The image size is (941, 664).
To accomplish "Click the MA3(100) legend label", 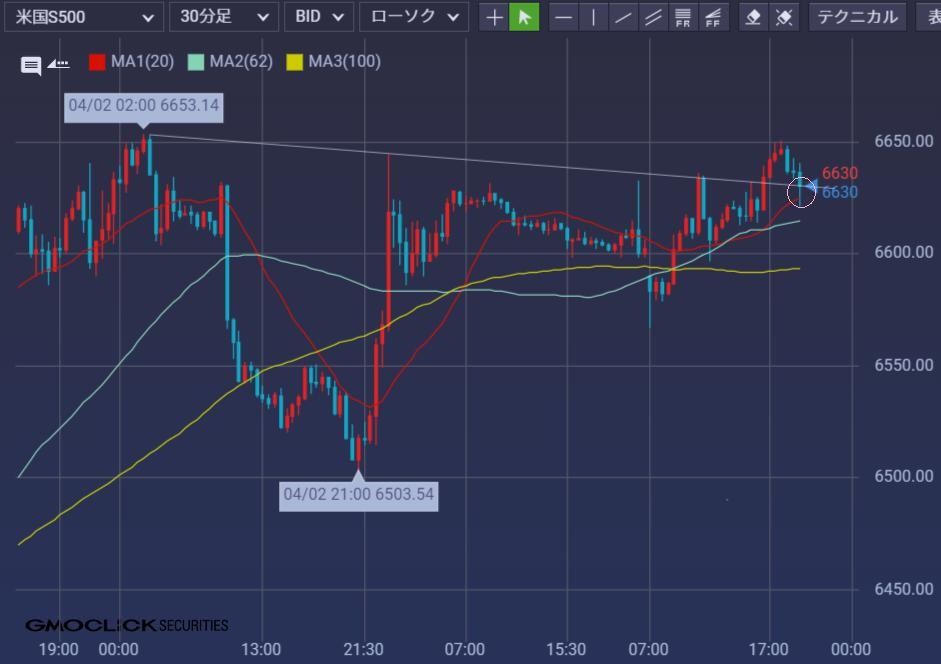I will tap(344, 61).
